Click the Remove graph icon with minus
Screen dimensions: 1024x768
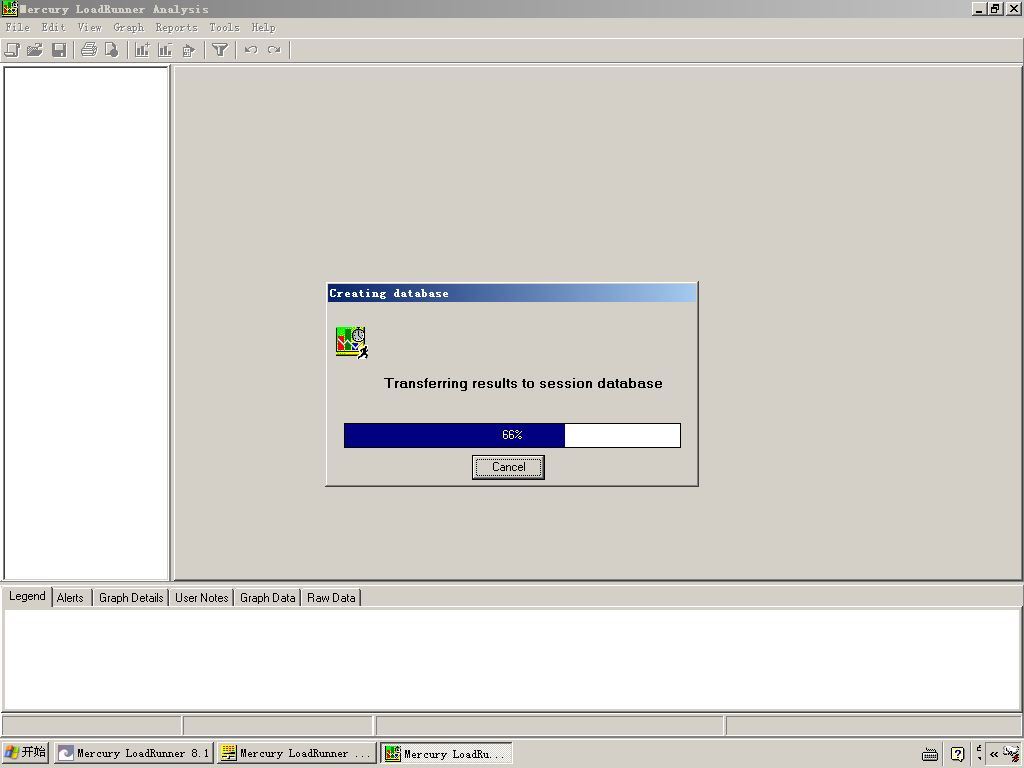[x=165, y=50]
